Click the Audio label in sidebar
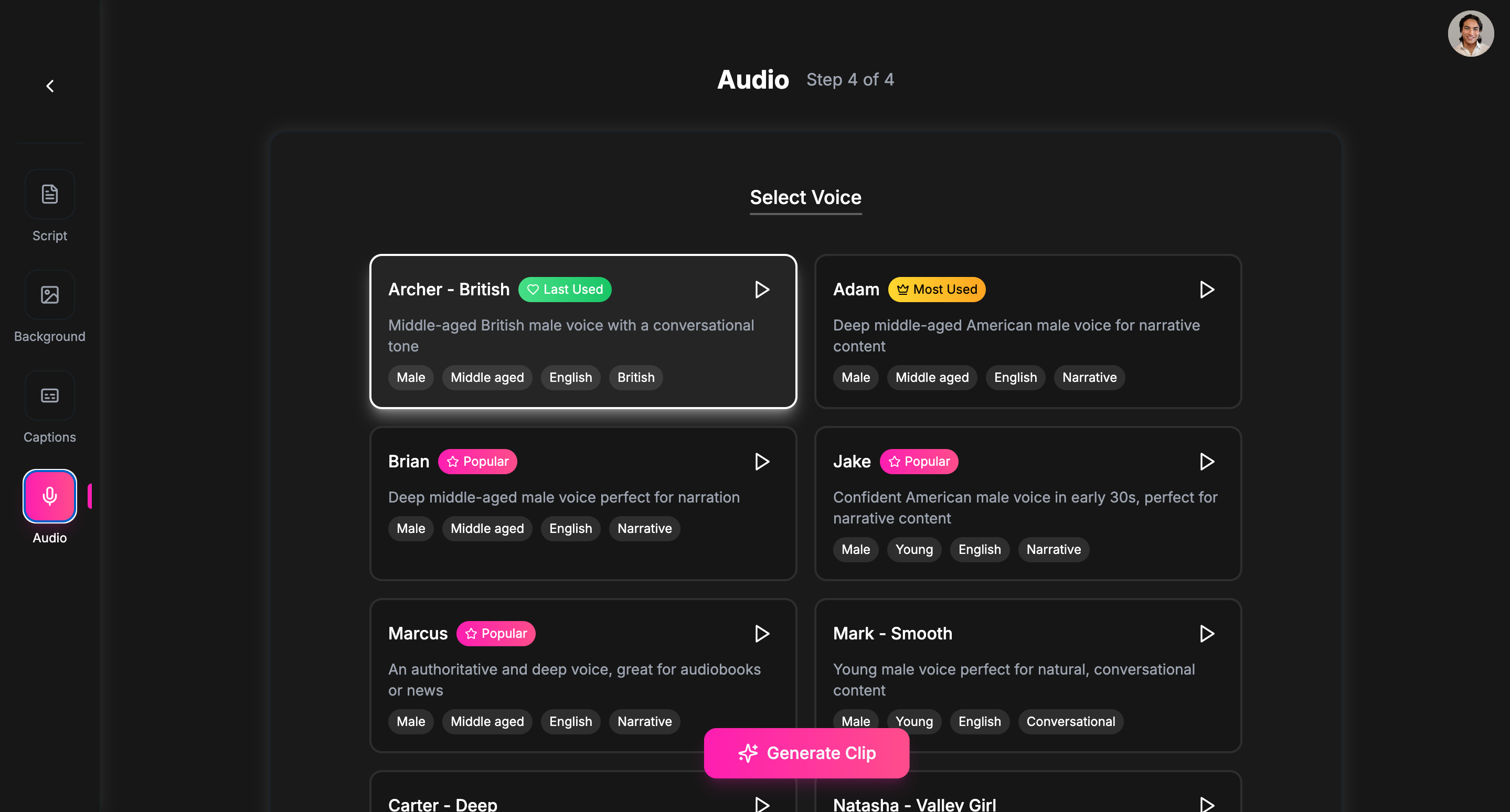The image size is (1510, 812). pyautogui.click(x=50, y=538)
